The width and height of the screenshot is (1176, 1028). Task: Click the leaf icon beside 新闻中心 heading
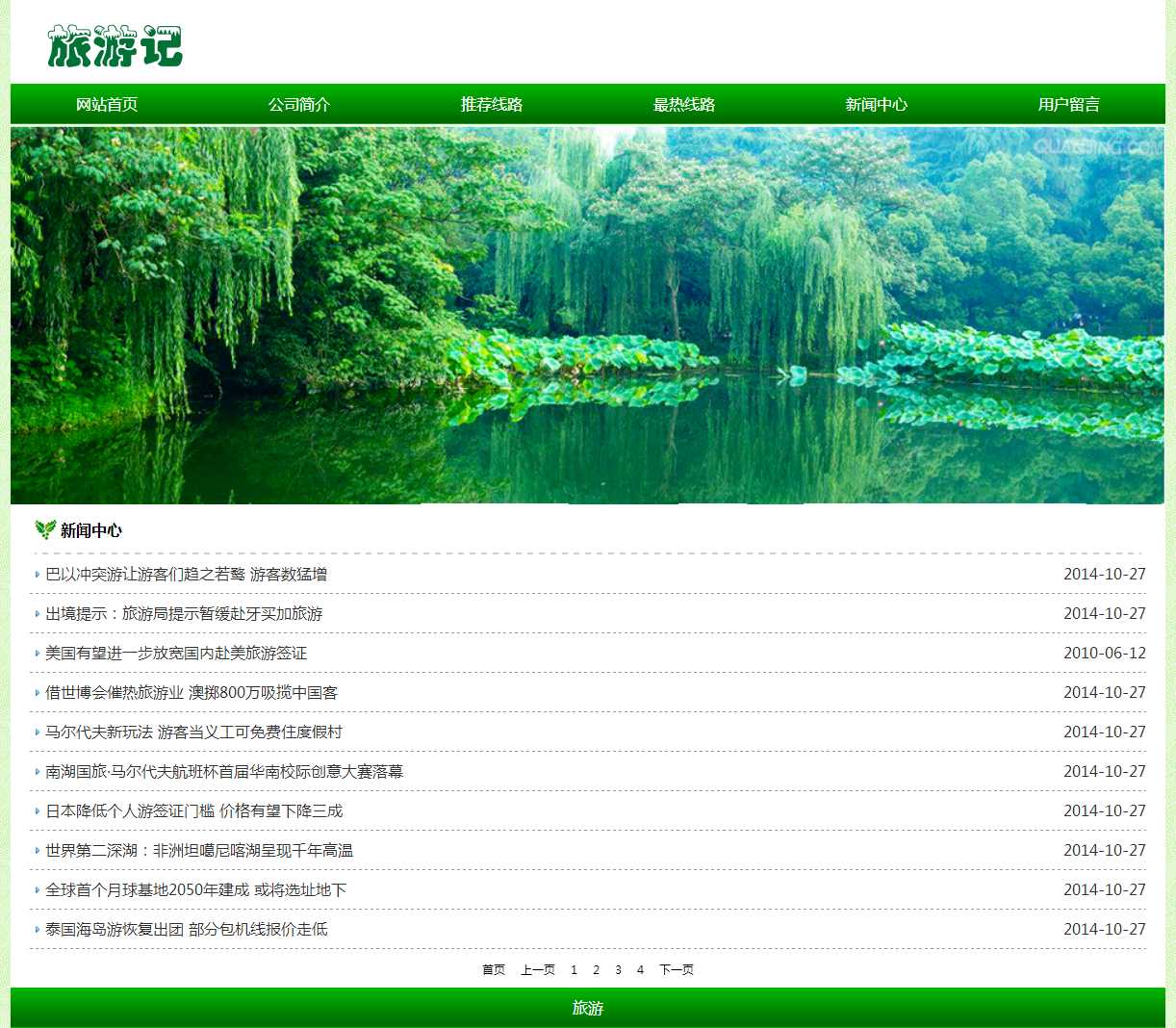point(44,529)
